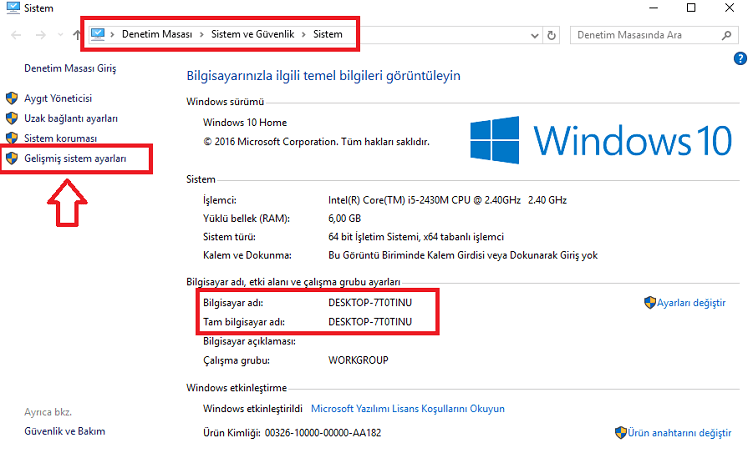Click Ayarları değiştir link
The height and width of the screenshot is (453, 748).
[691, 303]
